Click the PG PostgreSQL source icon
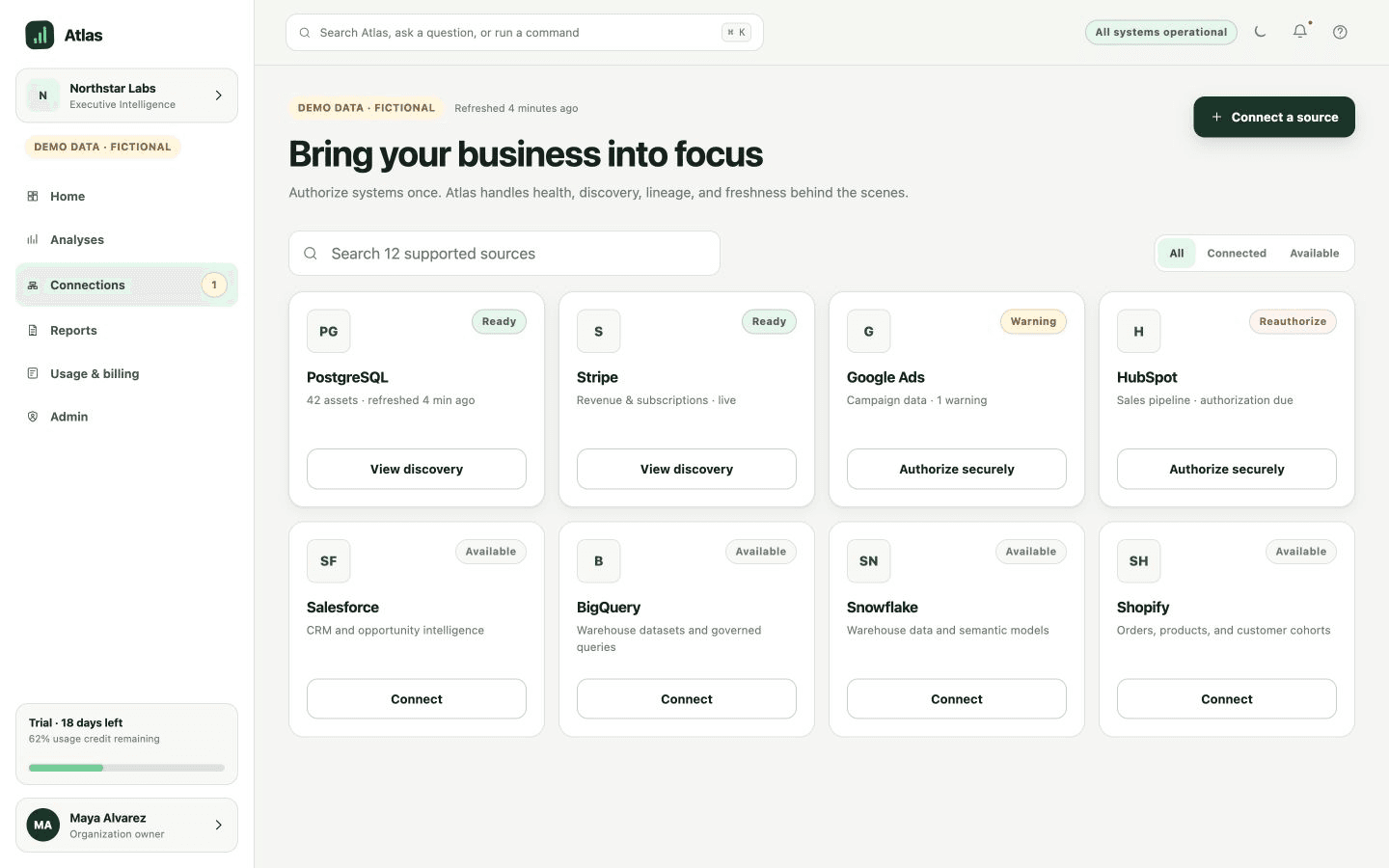 tap(329, 331)
